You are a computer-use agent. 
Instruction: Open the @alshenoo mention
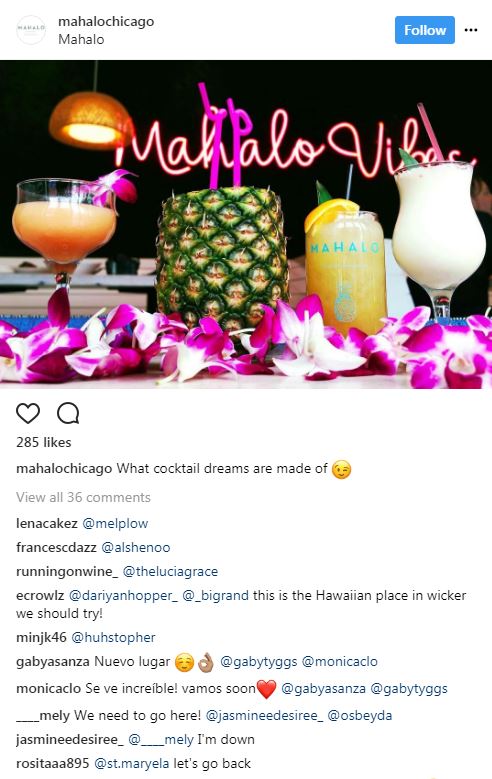pos(136,547)
